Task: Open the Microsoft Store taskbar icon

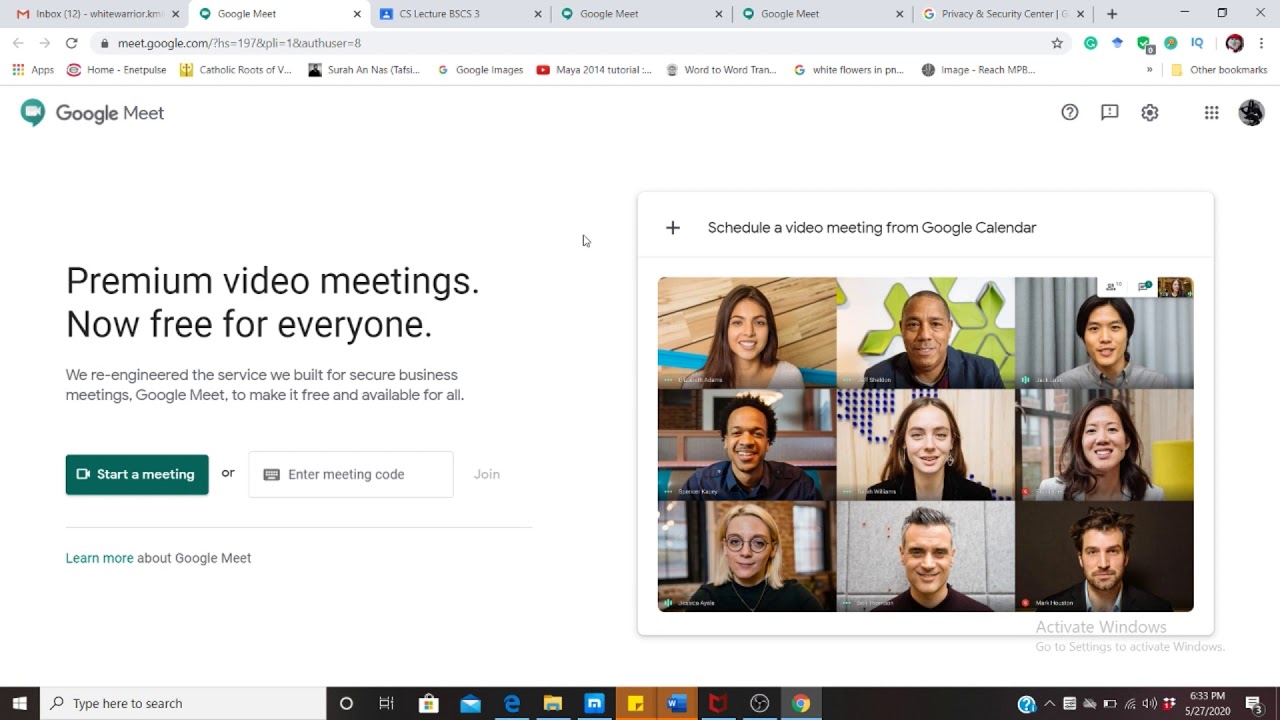Action: click(429, 703)
